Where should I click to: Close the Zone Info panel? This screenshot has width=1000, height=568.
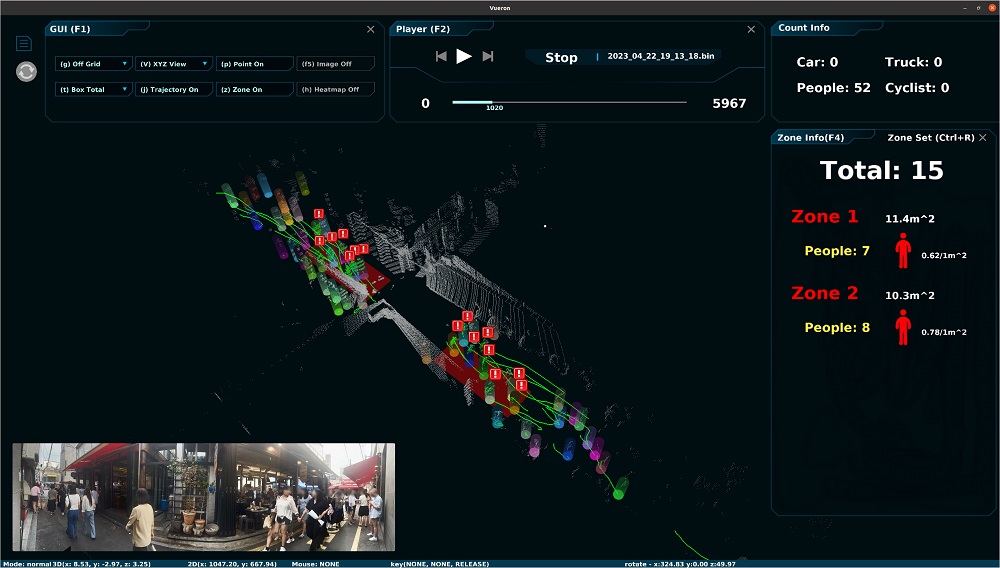click(x=983, y=137)
